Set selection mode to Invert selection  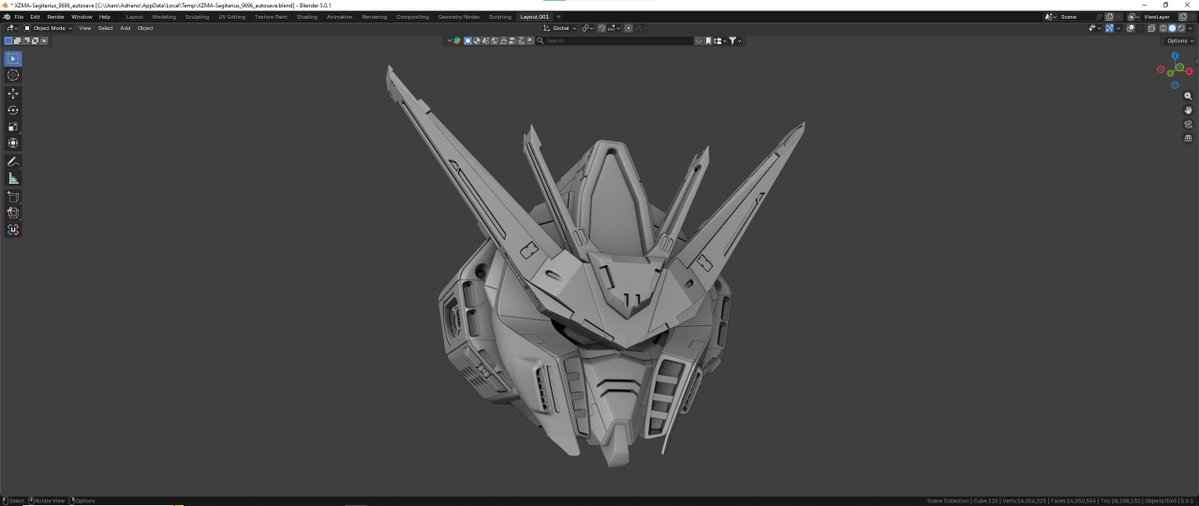(35, 41)
